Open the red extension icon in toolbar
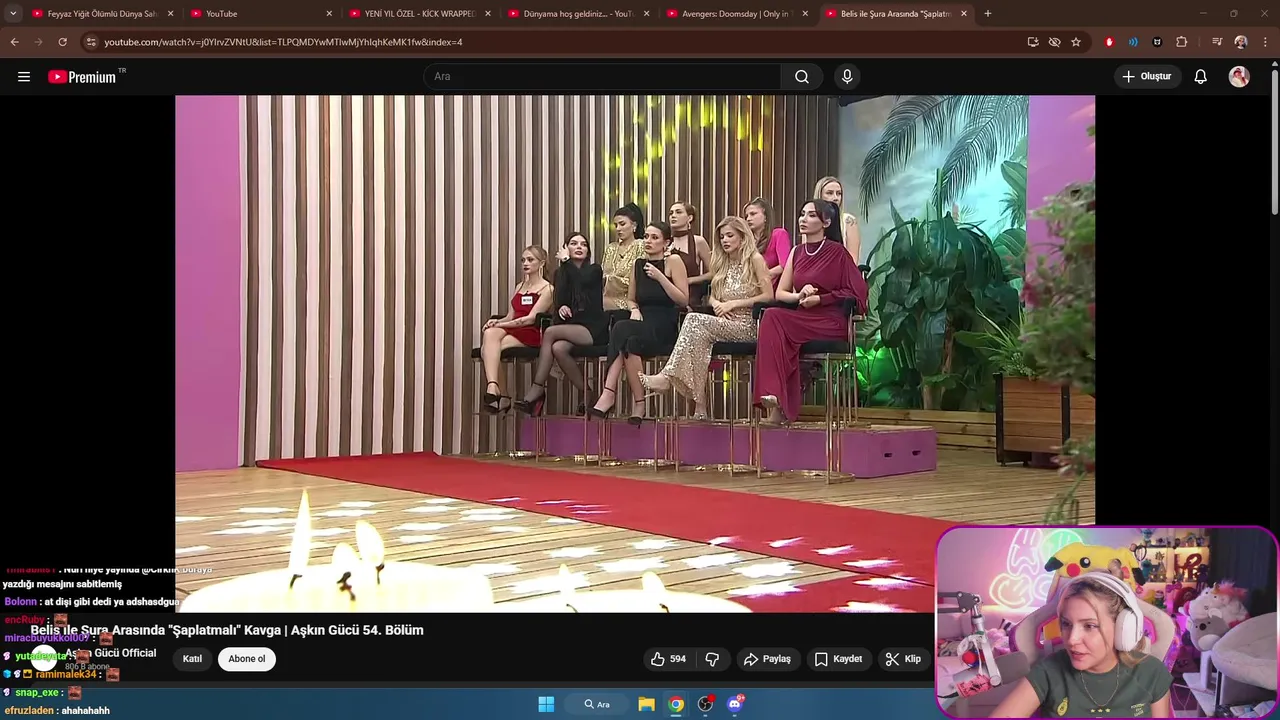This screenshot has height=720, width=1280. pyautogui.click(x=1109, y=42)
